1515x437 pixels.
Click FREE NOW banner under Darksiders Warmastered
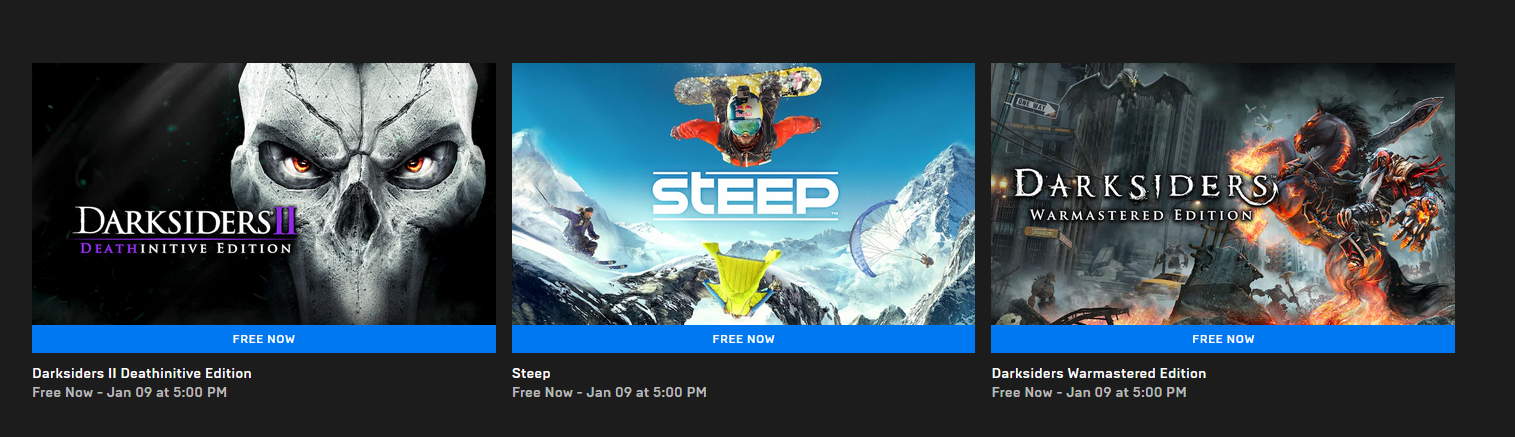coord(1223,339)
